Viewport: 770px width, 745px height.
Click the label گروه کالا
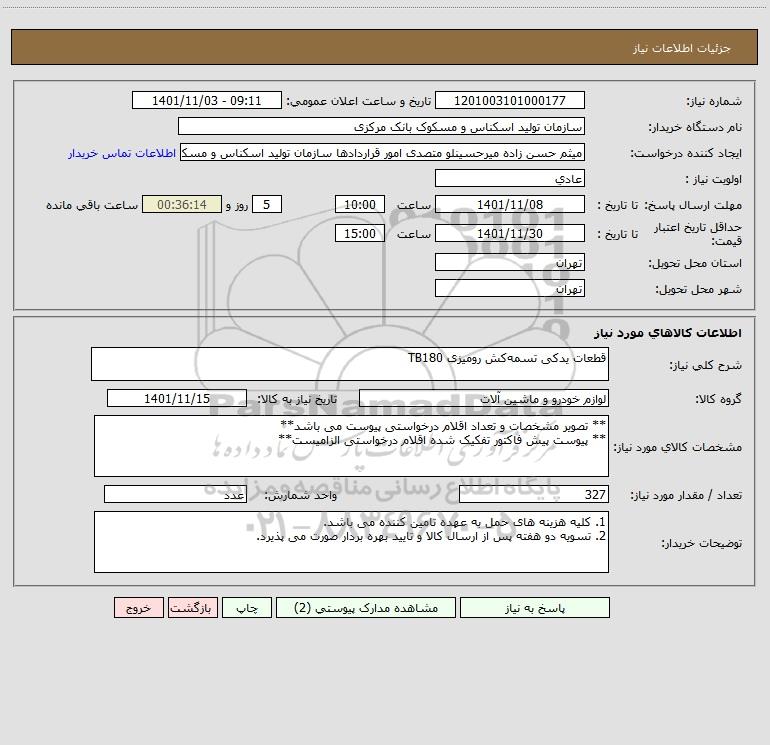pyautogui.click(x=718, y=399)
